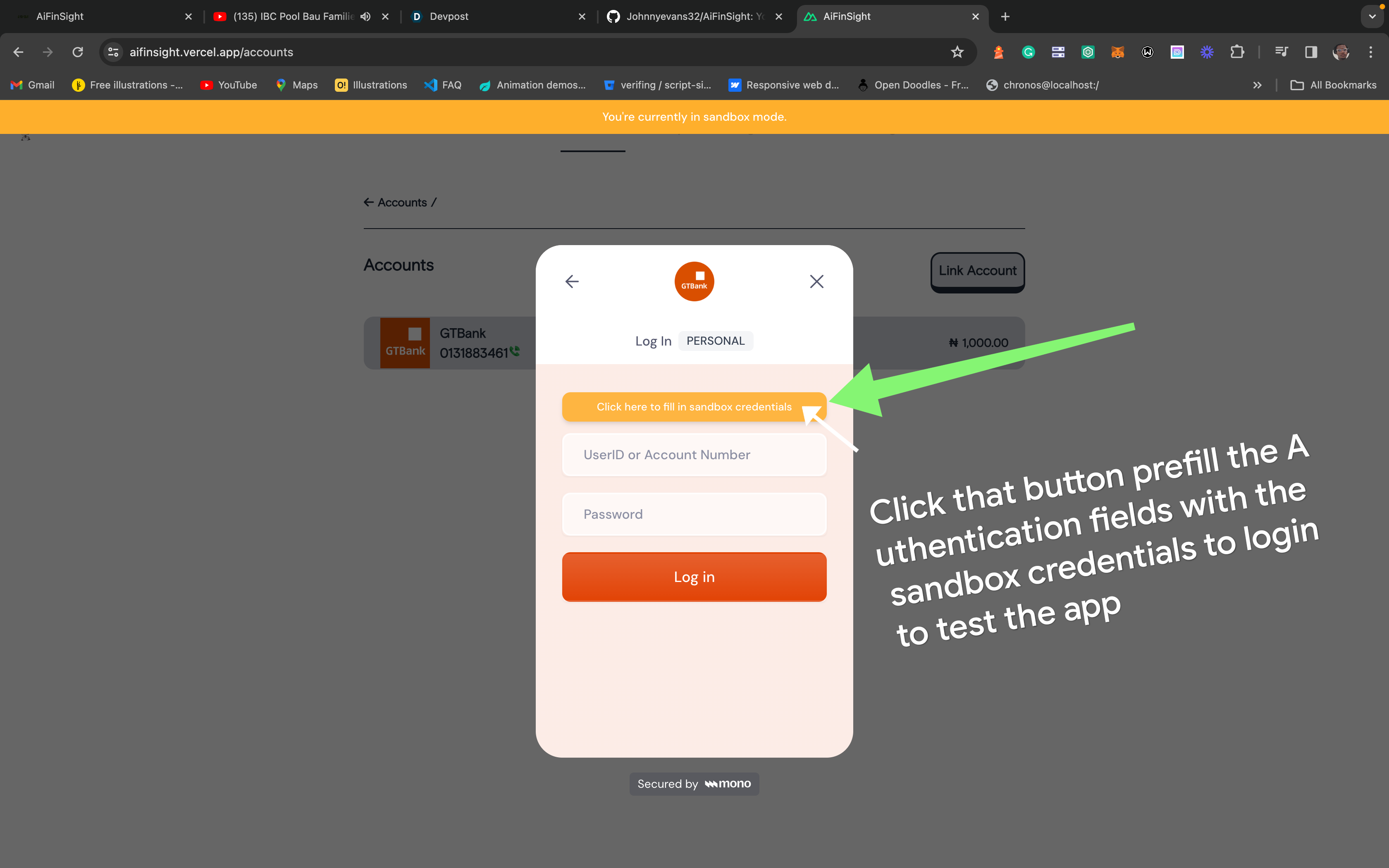Viewport: 1389px width, 868px height.
Task: Close the GTBank login modal
Action: pos(816,281)
